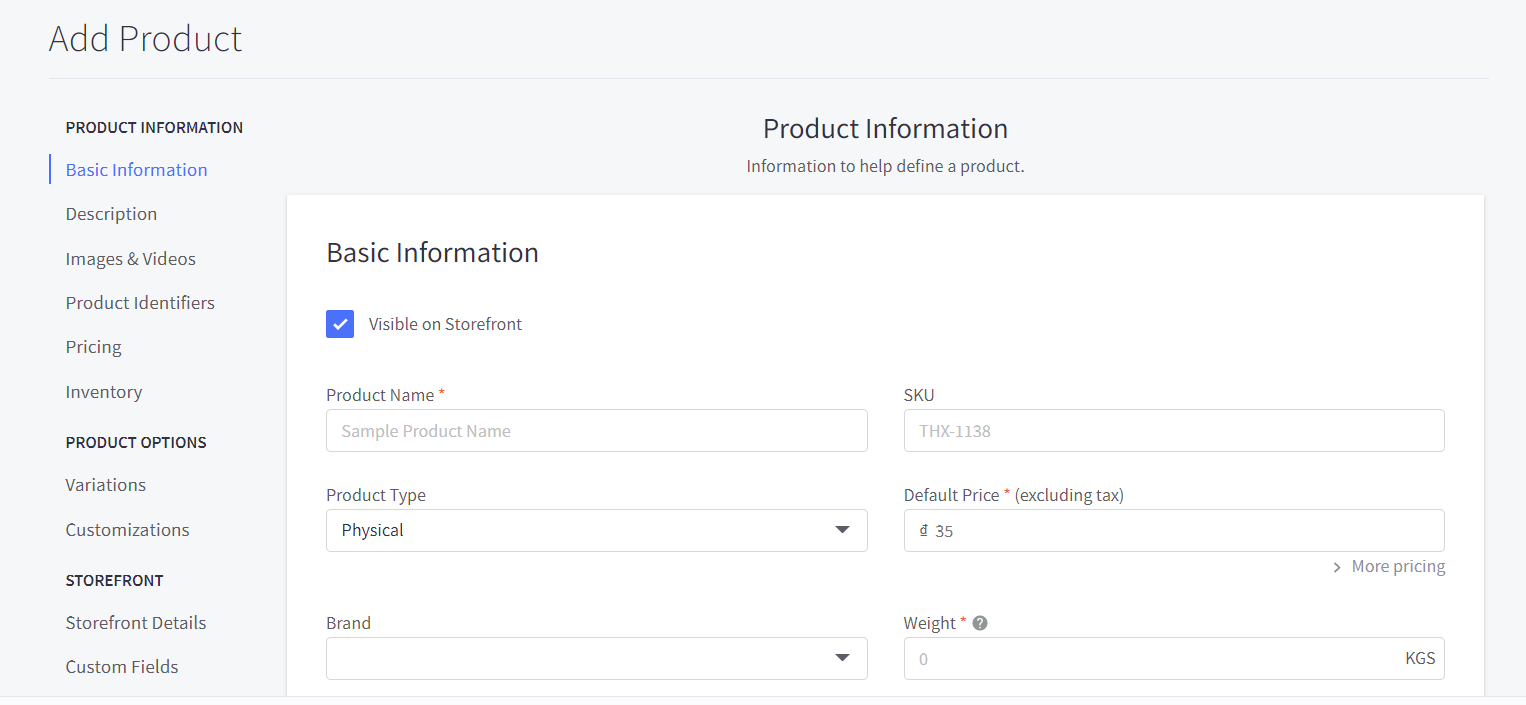
Task: Click the Weight help question mark icon
Action: [980, 623]
